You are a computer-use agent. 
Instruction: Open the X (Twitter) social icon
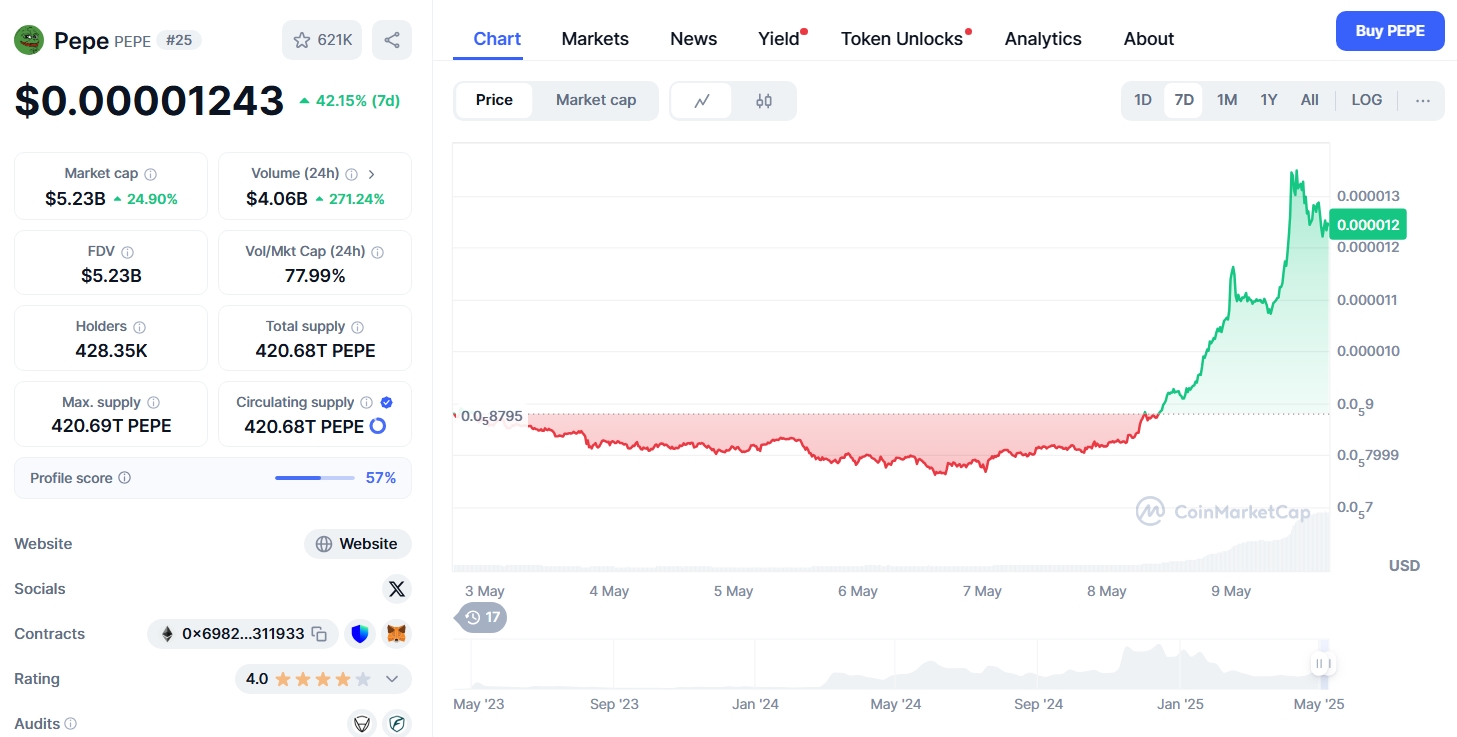397,589
